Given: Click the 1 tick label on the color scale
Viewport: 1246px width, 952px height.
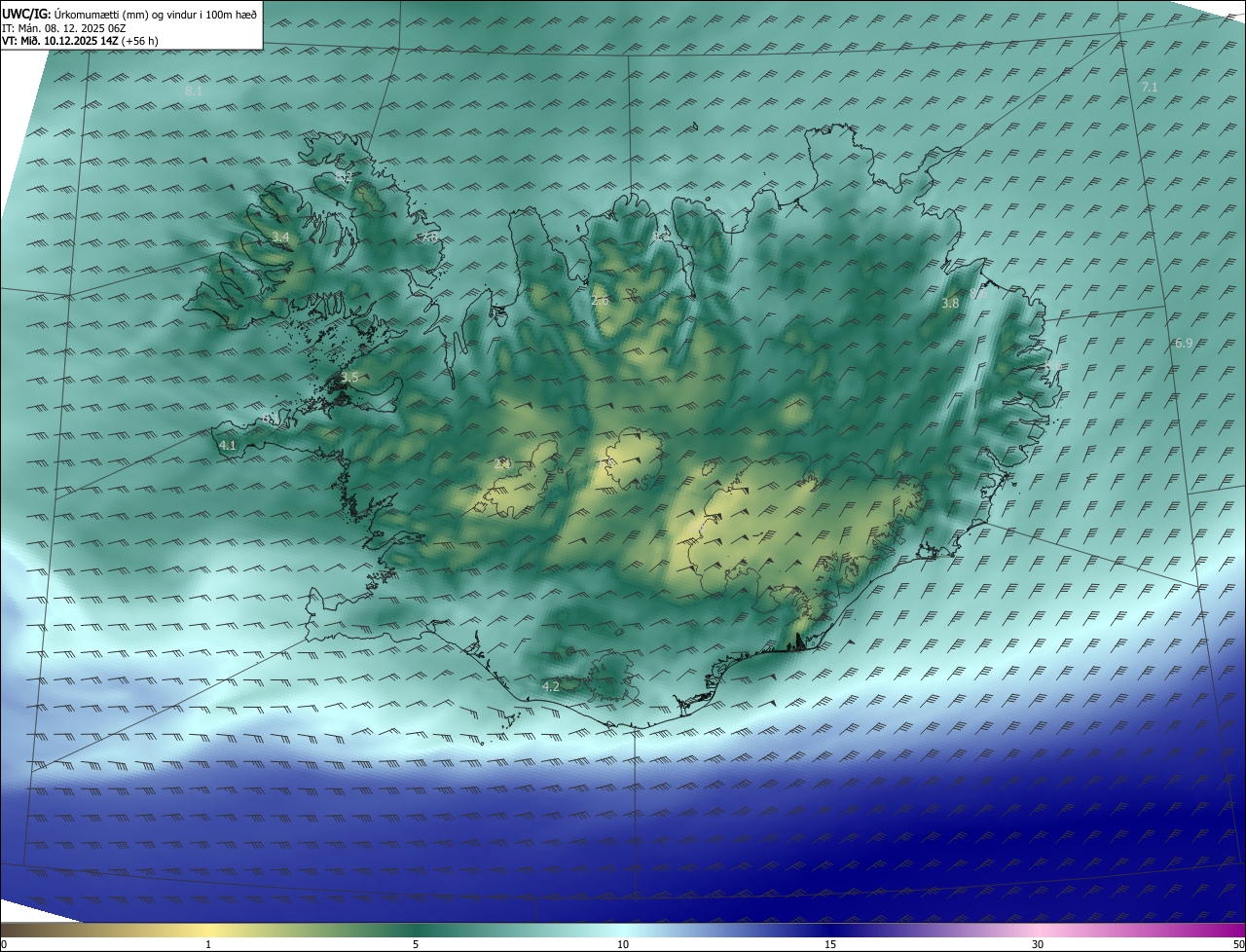Looking at the screenshot, I should (208, 944).
